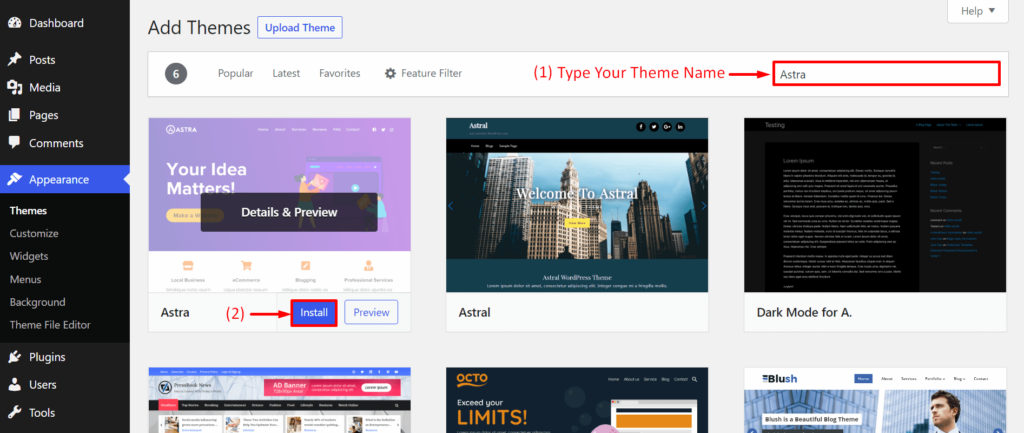Switch to the Favorites tab
The width and height of the screenshot is (1024, 433).
point(340,73)
